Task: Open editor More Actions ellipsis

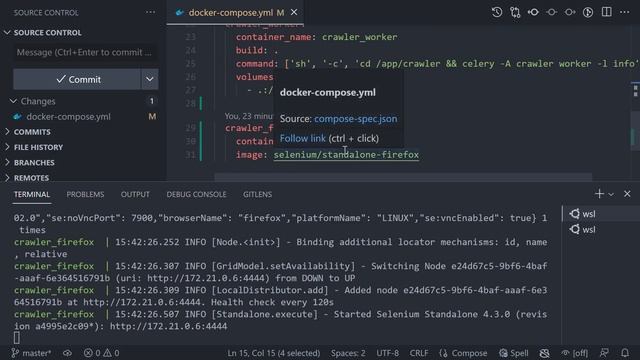Action: pos(625,12)
